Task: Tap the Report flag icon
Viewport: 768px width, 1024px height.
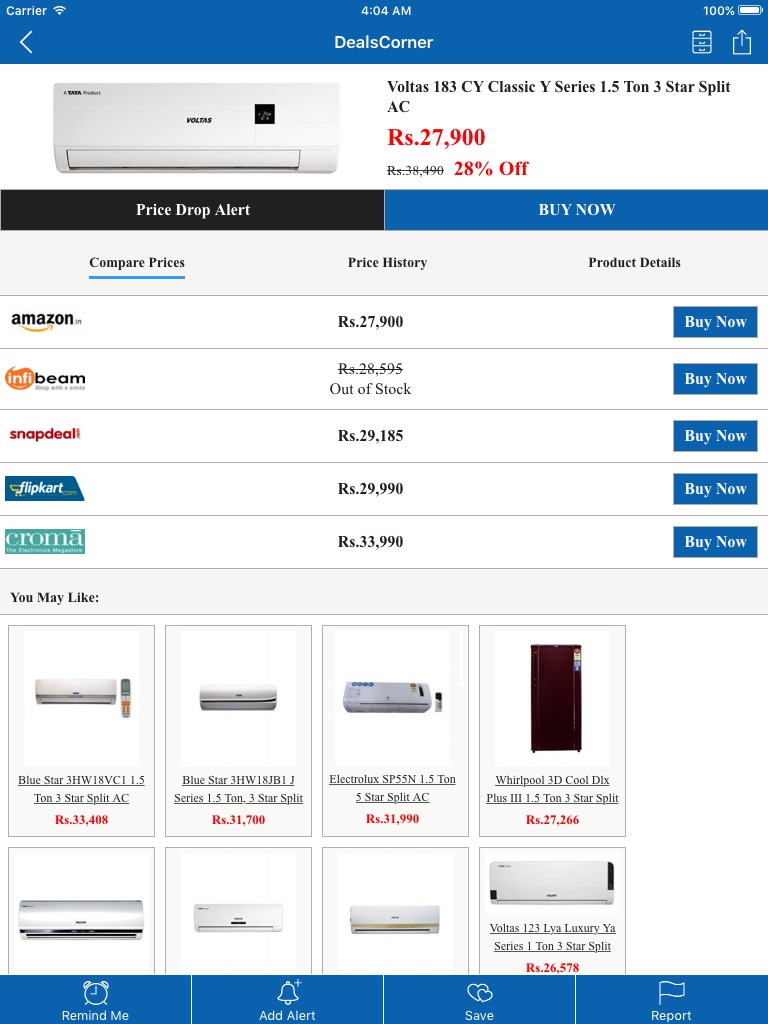Action: coord(671,992)
